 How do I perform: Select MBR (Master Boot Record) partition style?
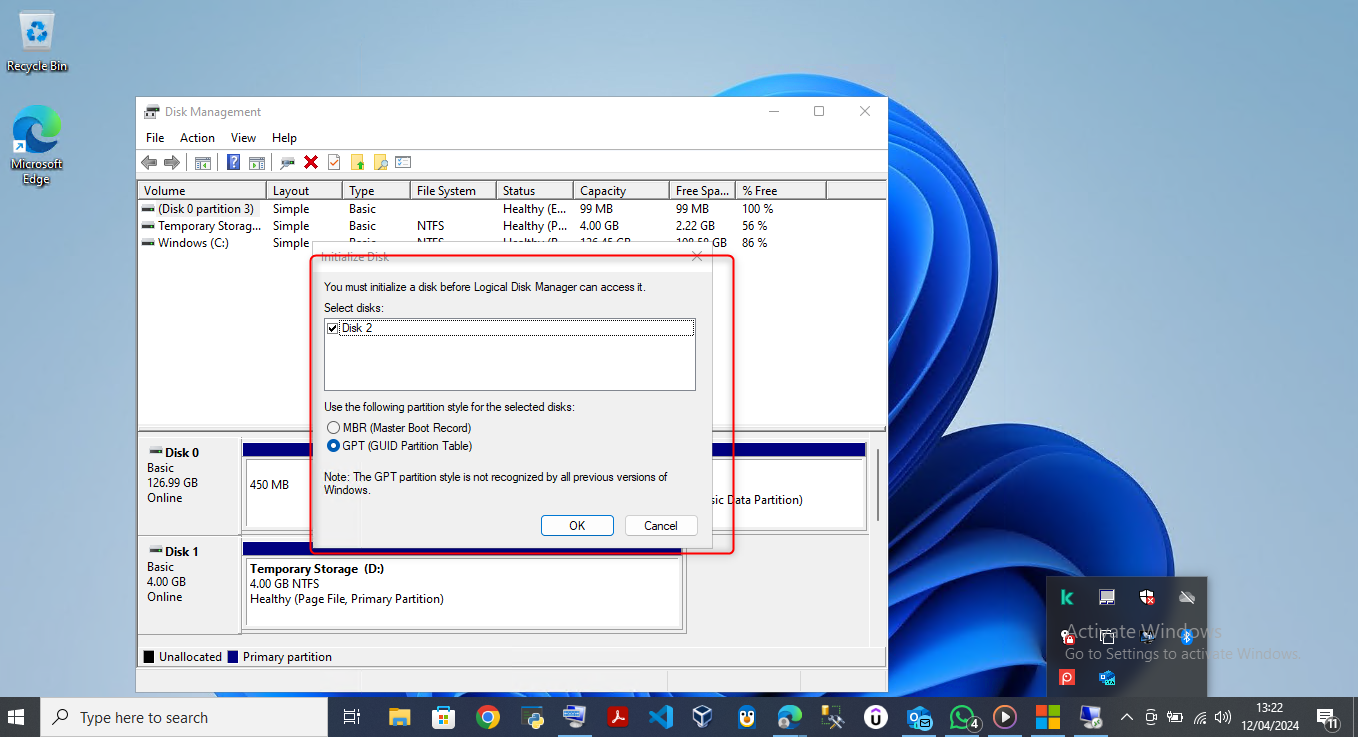(x=399, y=428)
